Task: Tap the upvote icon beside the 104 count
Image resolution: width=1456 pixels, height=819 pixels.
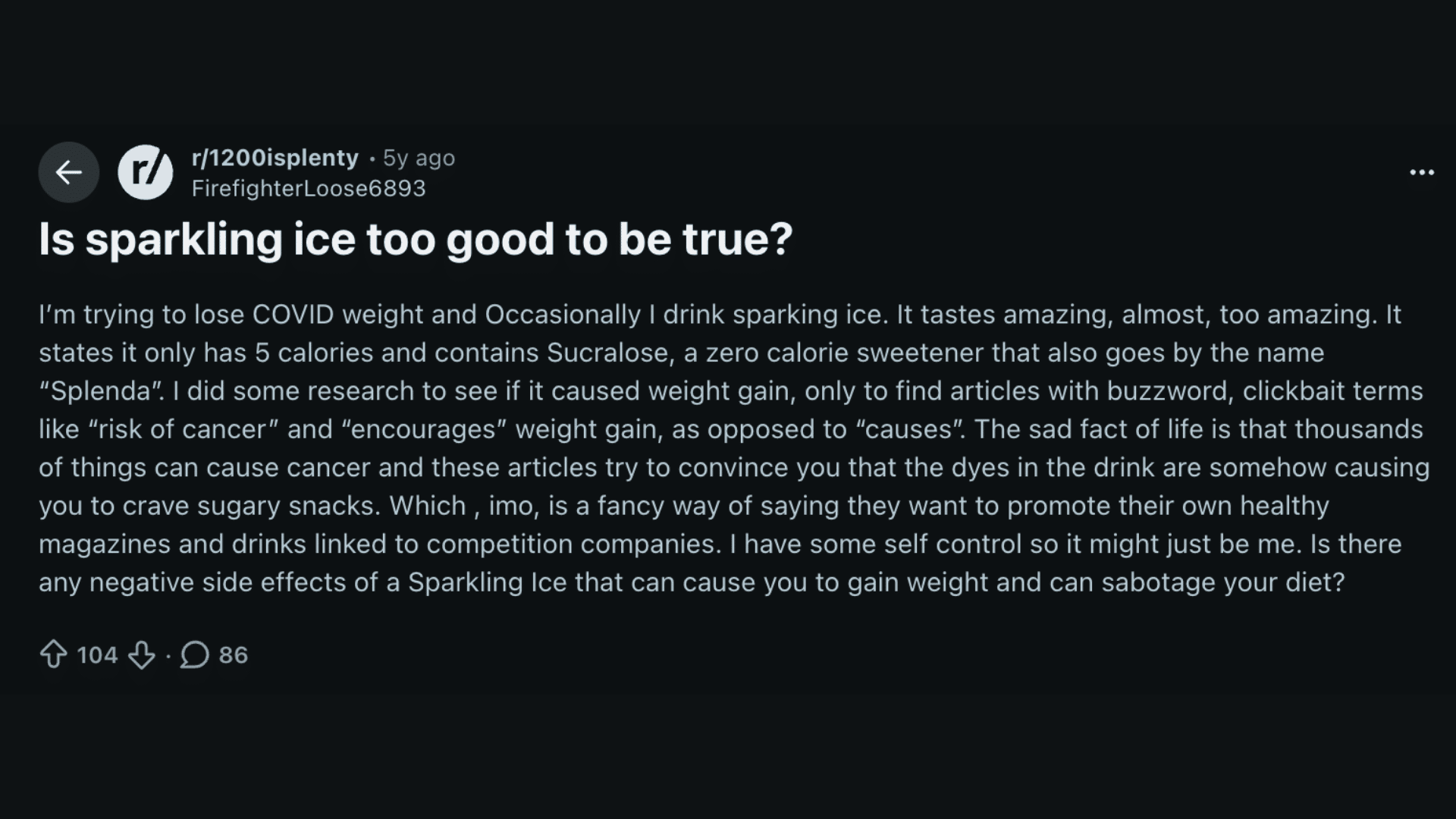Action: [x=55, y=654]
